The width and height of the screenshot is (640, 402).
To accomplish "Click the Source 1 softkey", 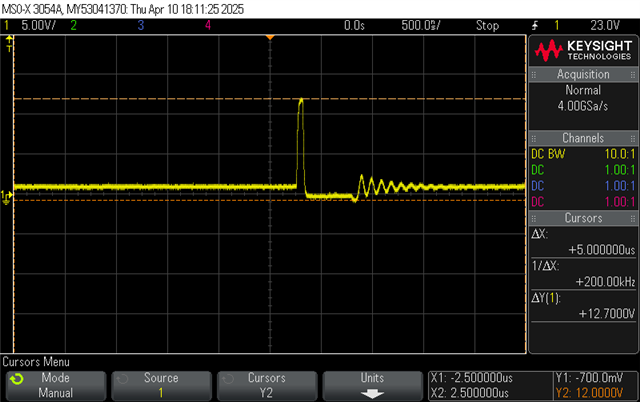I will 161,385.
